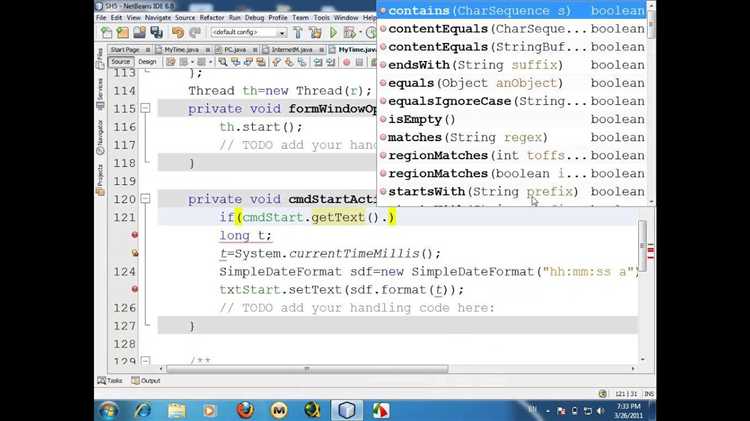Click the red error stripe mark at the right edge
The image size is (750, 421).
(x=651, y=249)
